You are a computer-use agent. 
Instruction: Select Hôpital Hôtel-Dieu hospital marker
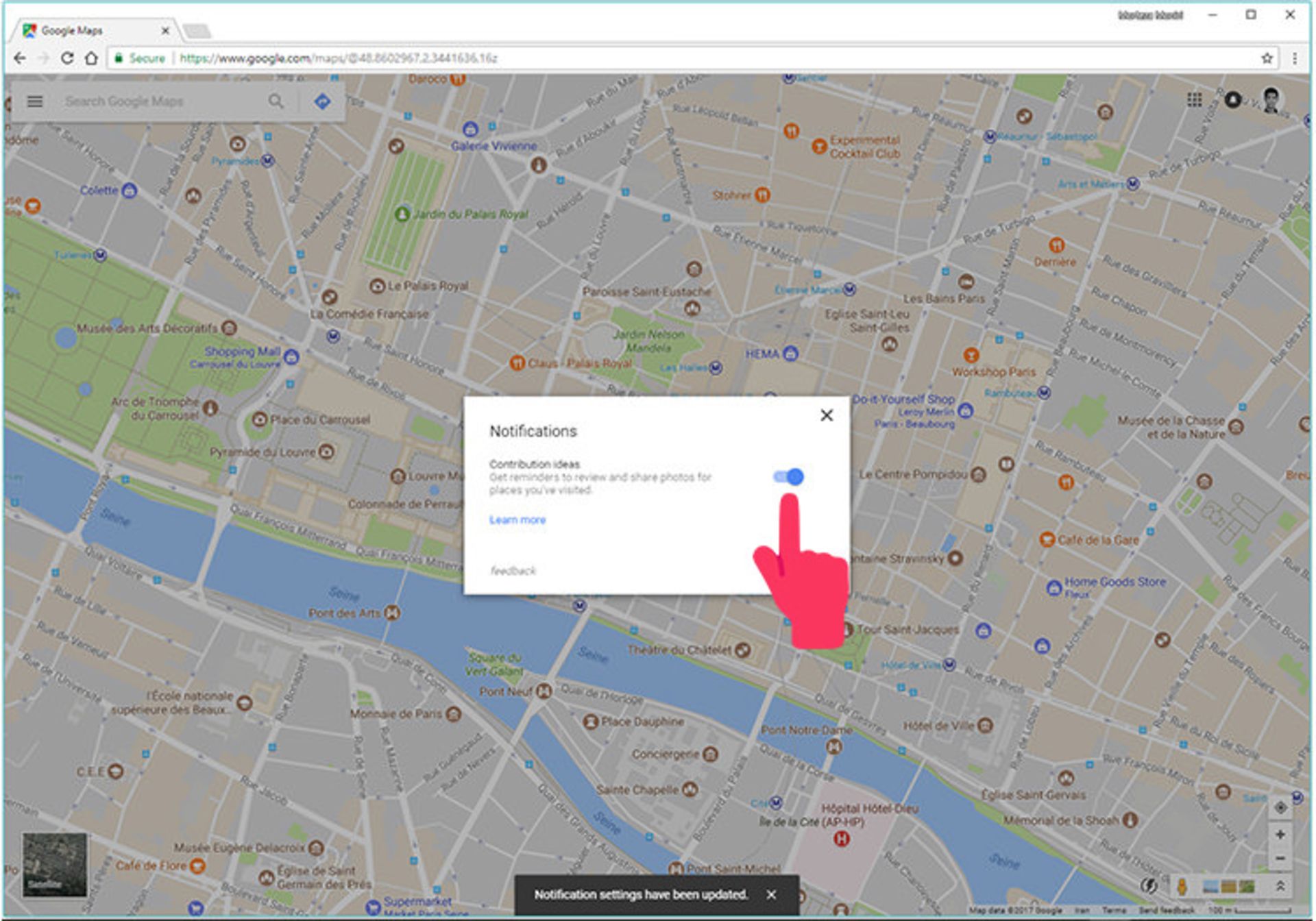point(841,839)
